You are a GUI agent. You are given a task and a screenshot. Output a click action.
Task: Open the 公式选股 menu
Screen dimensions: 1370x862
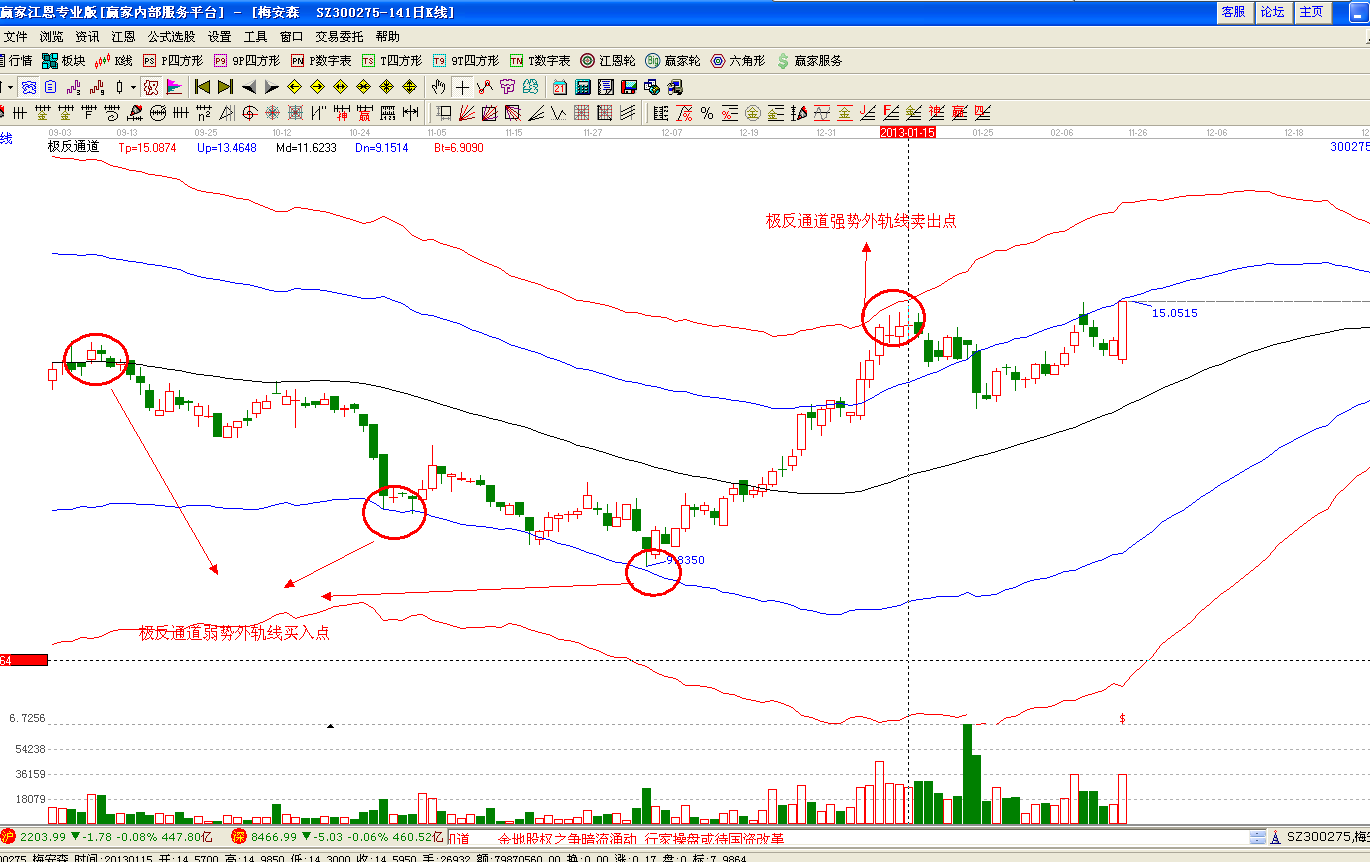172,36
